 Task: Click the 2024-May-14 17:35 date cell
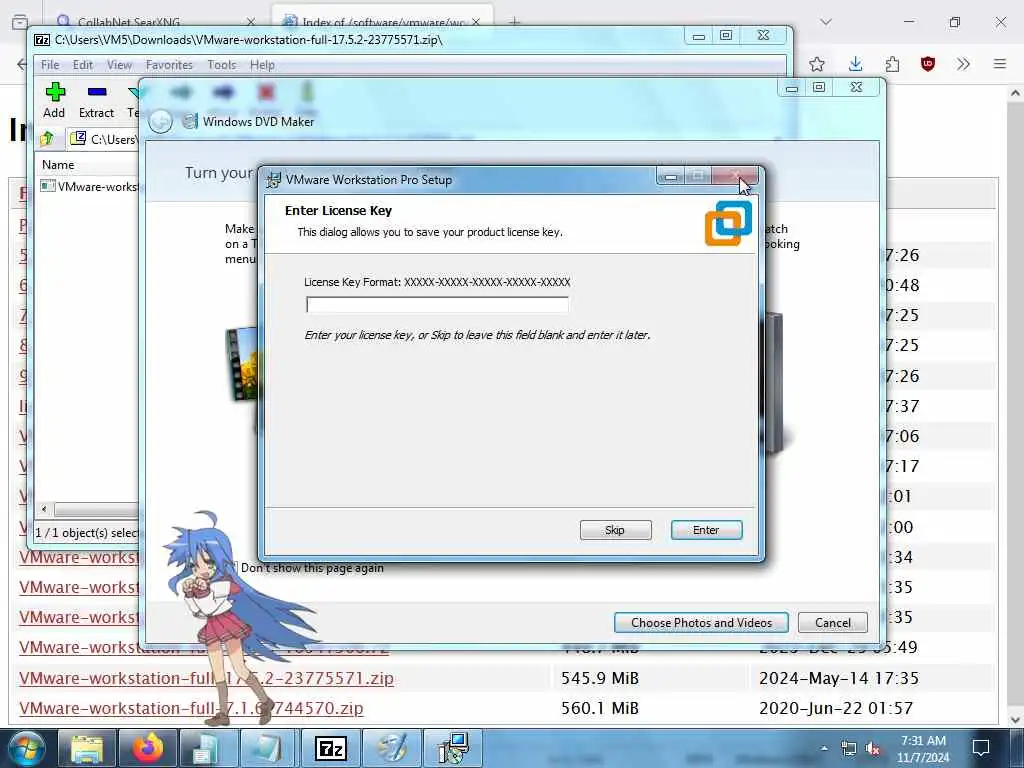point(839,678)
